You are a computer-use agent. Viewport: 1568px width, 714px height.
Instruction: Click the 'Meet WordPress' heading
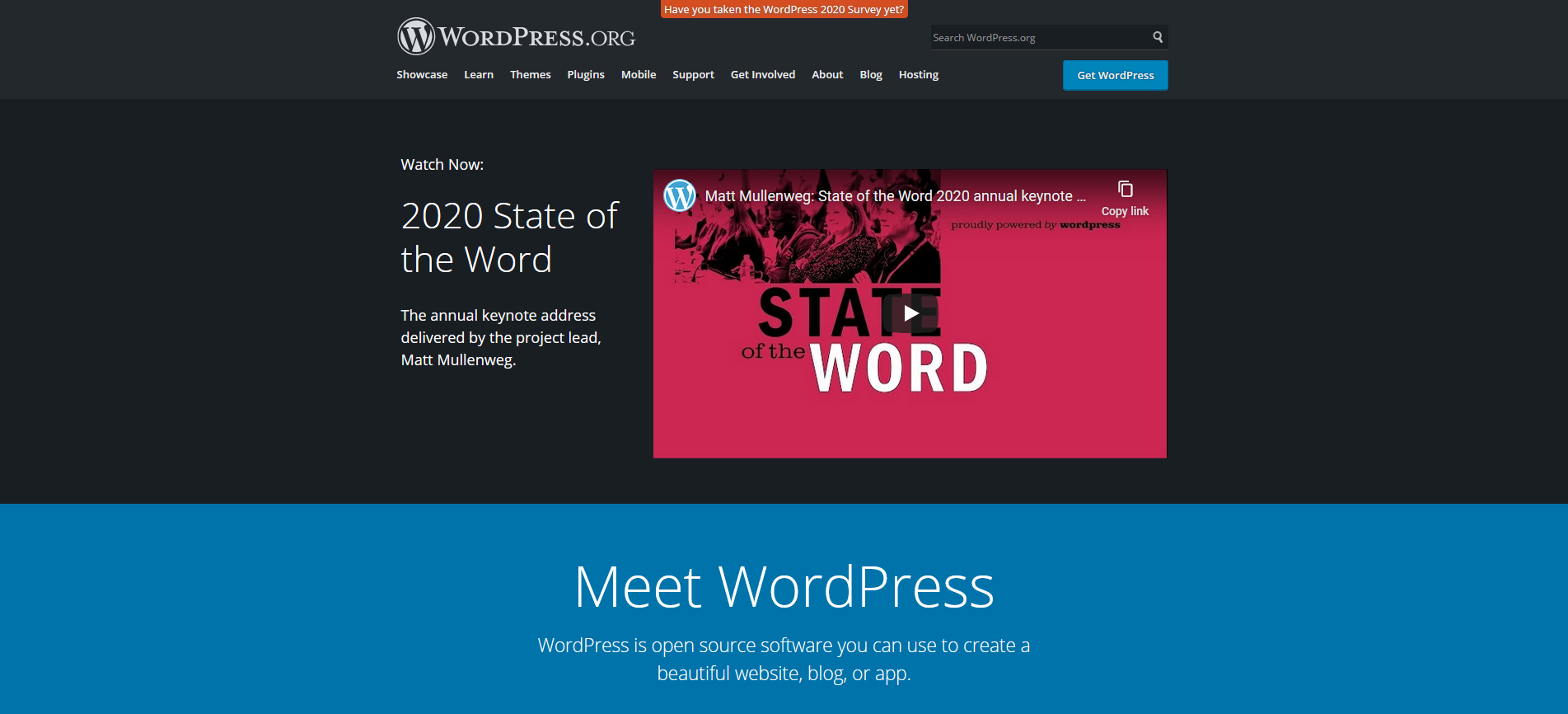click(x=784, y=586)
